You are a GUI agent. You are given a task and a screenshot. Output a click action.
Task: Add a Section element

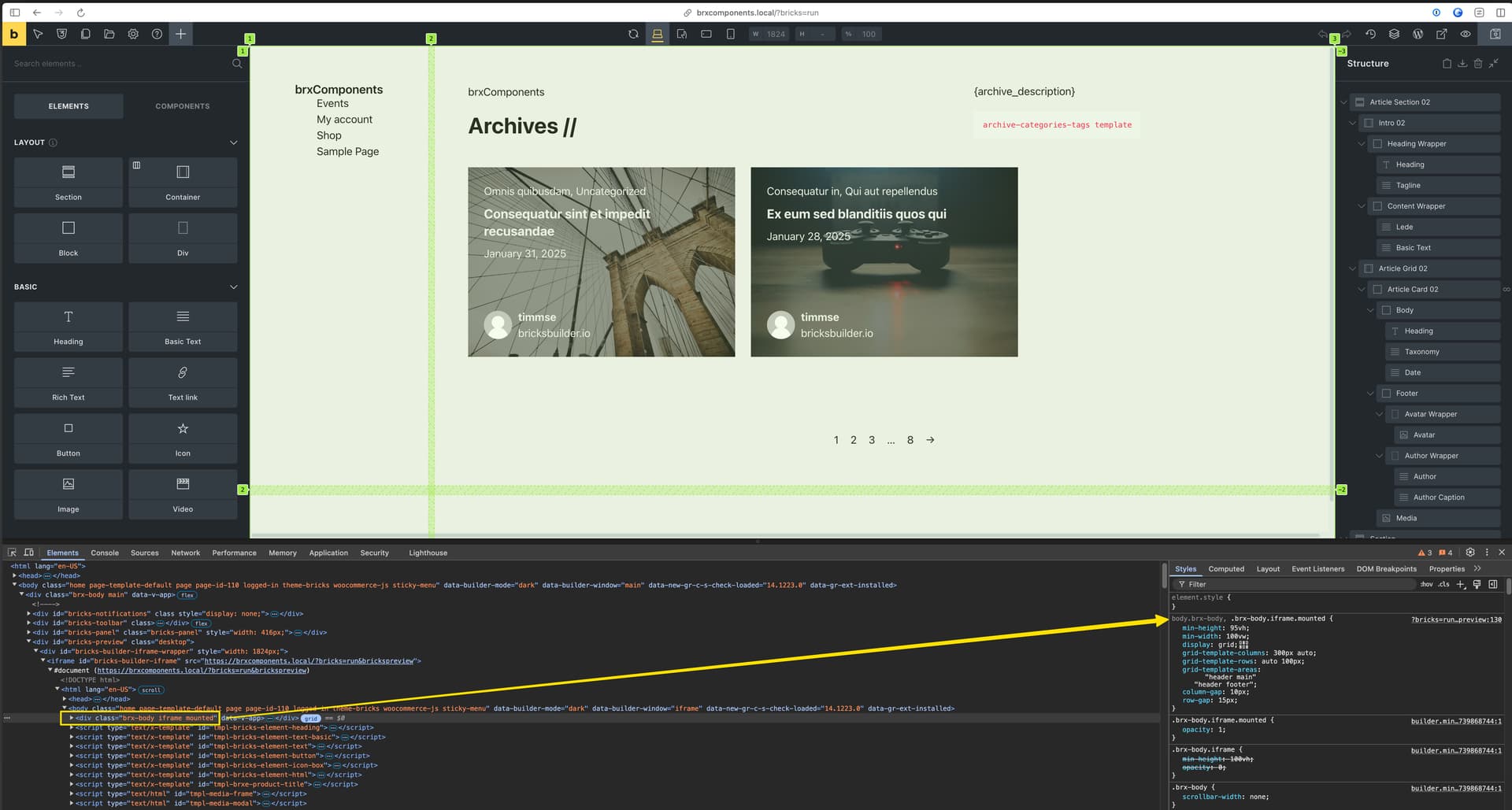click(69, 183)
